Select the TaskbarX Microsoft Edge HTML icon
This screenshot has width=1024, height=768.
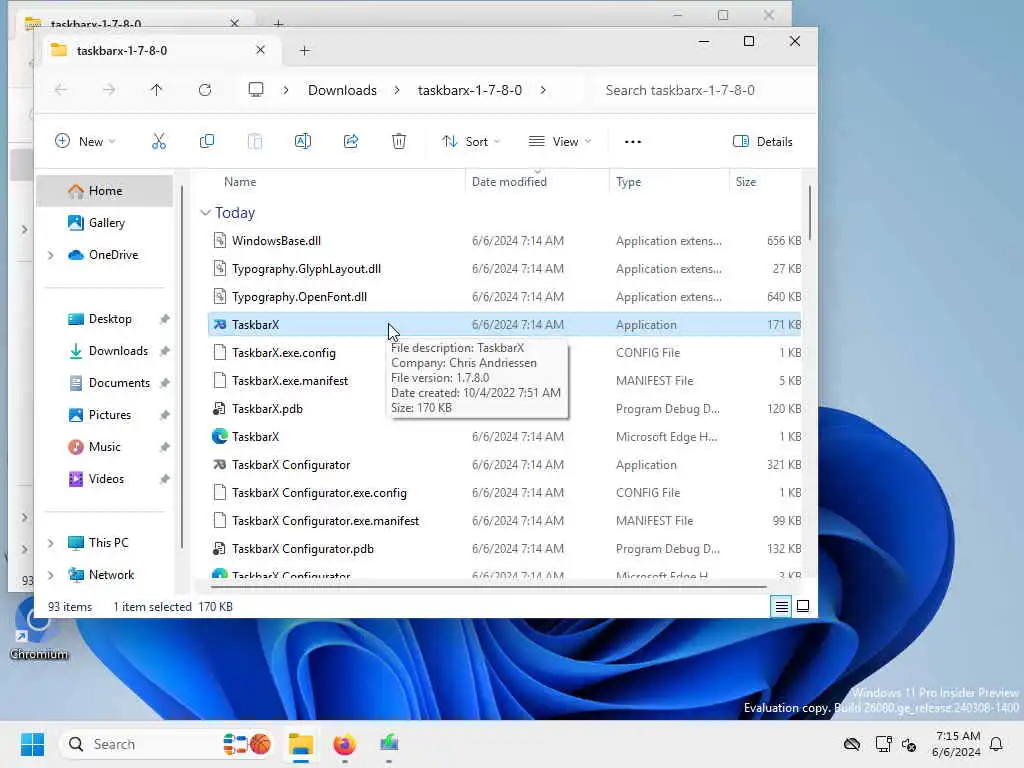[x=220, y=437]
